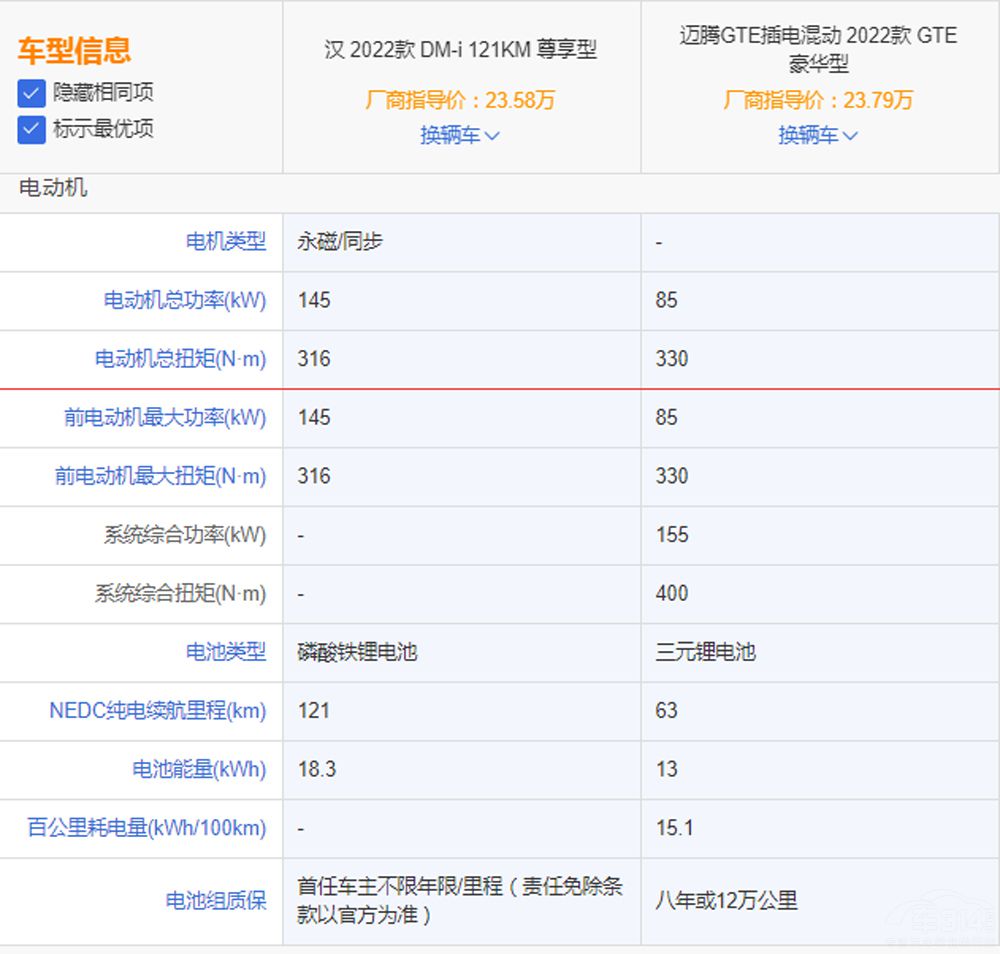The height and width of the screenshot is (954, 1000).
Task: Click the 电动机 section header
Action: tap(53, 188)
